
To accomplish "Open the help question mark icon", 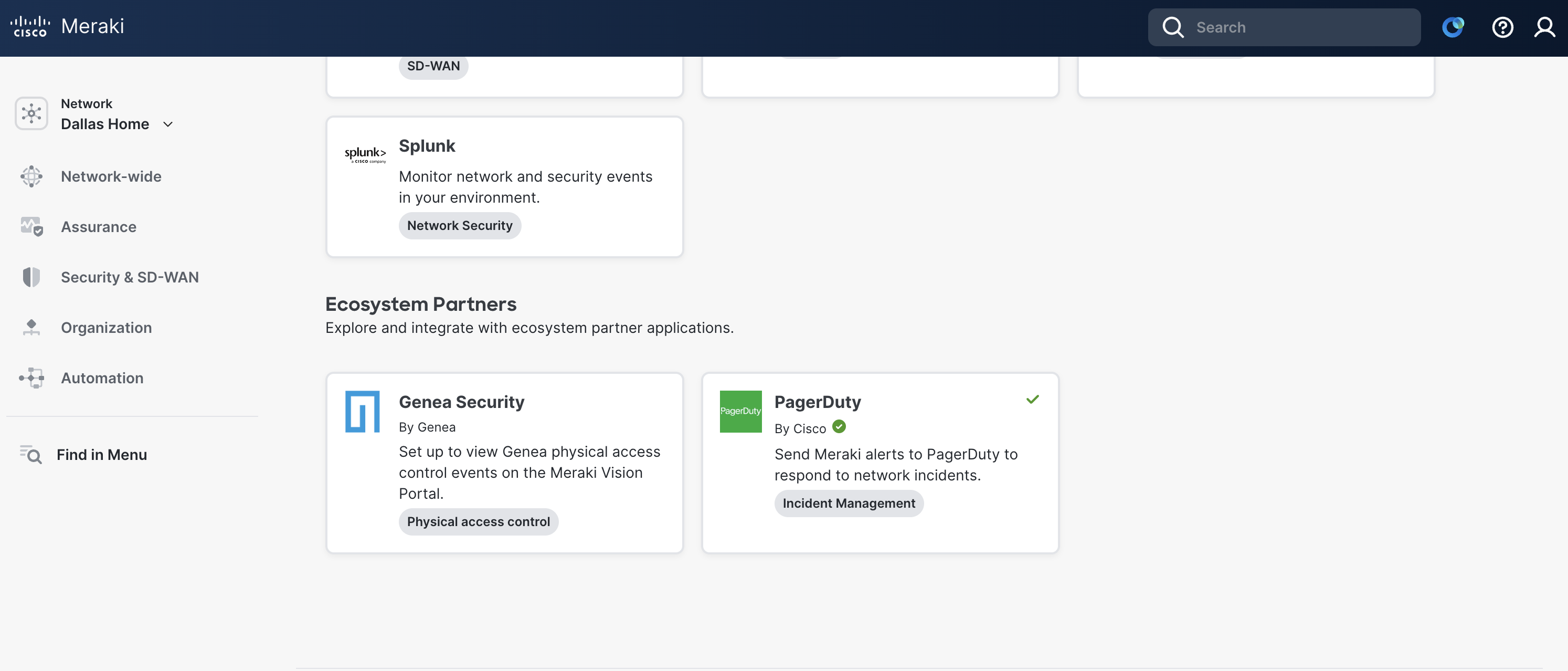I will 1502,27.
